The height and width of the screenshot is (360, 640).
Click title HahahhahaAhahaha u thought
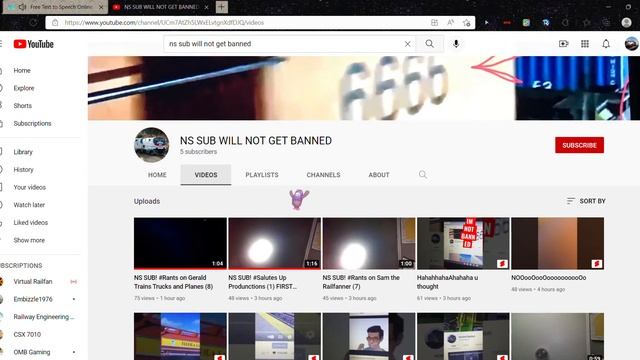coord(447,282)
